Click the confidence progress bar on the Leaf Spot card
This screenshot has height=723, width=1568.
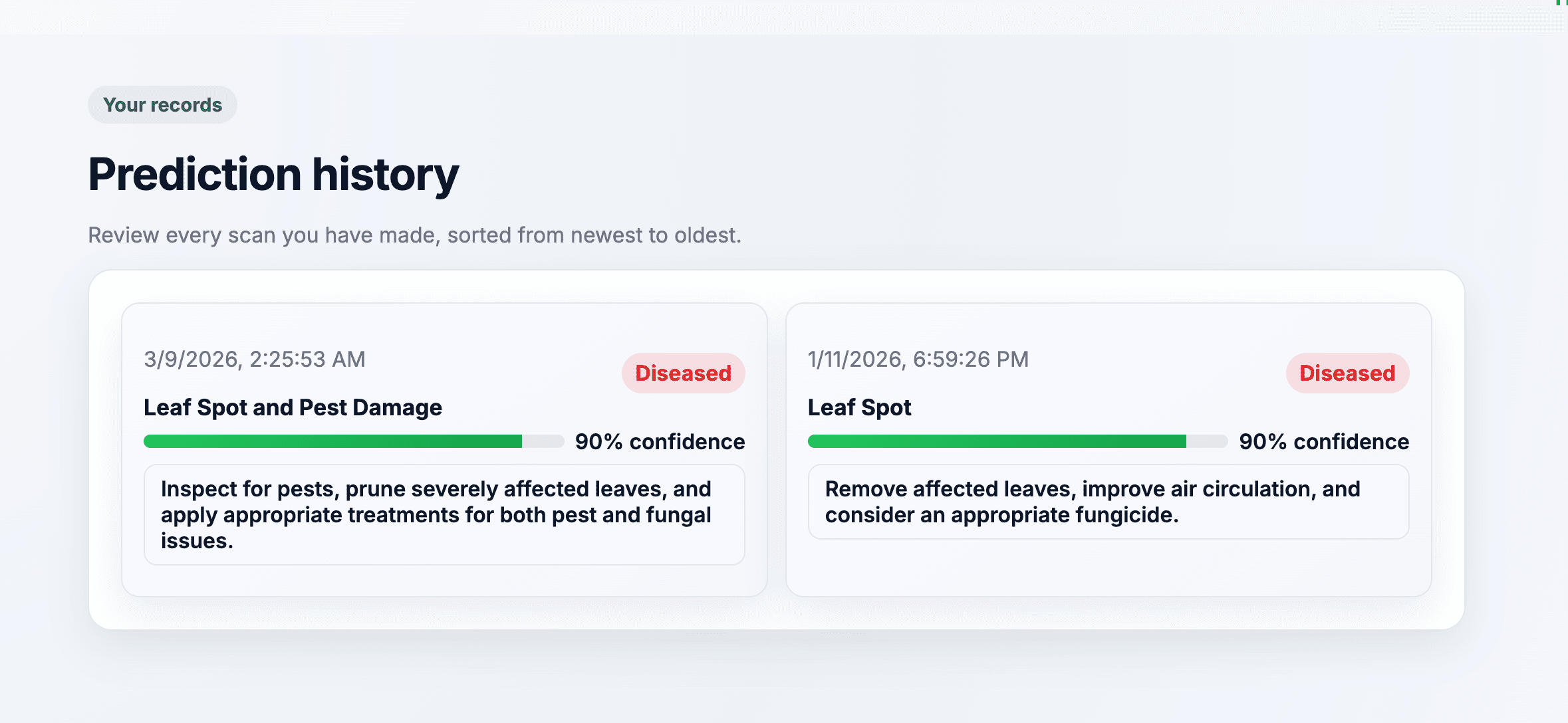[x=1017, y=441]
